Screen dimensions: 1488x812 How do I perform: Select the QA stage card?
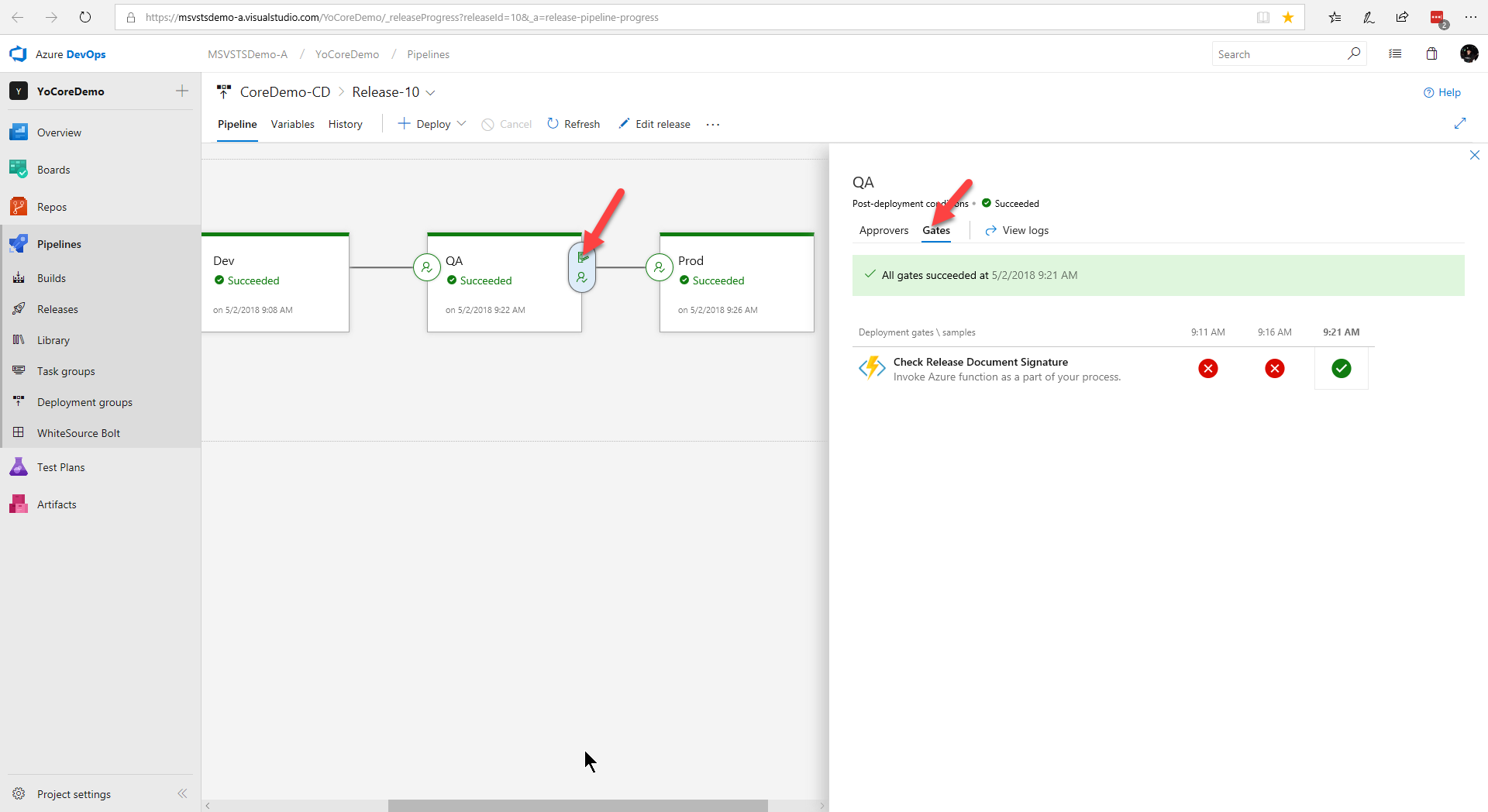pos(504,282)
